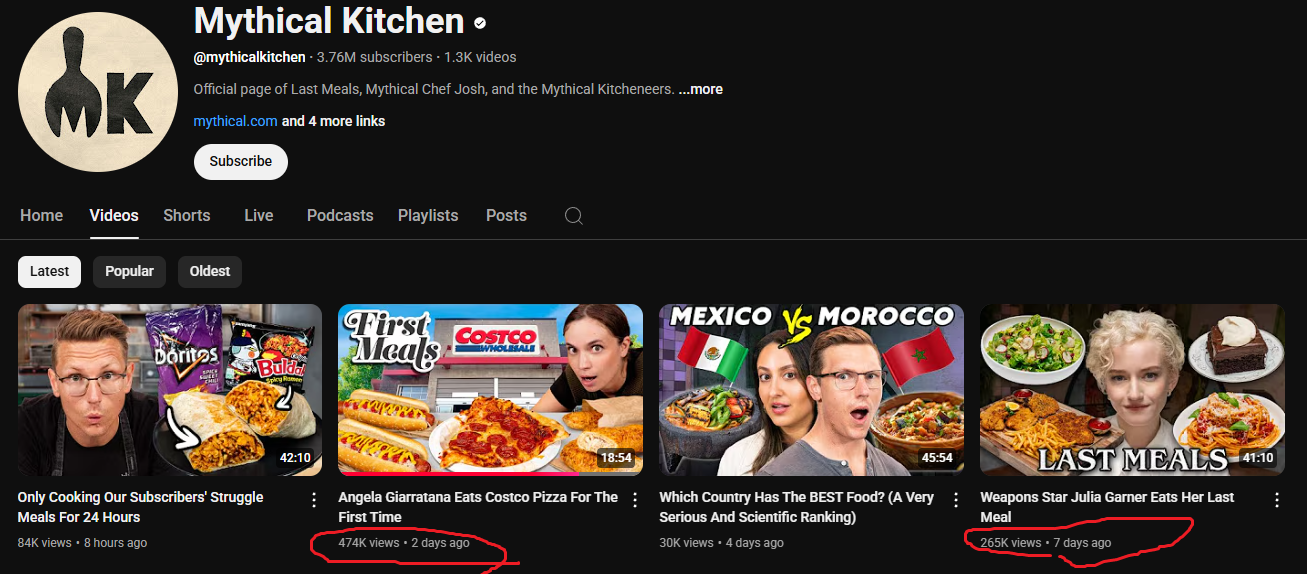Select the Latest sort chip
Image resolution: width=1307 pixels, height=574 pixels.
(x=49, y=271)
